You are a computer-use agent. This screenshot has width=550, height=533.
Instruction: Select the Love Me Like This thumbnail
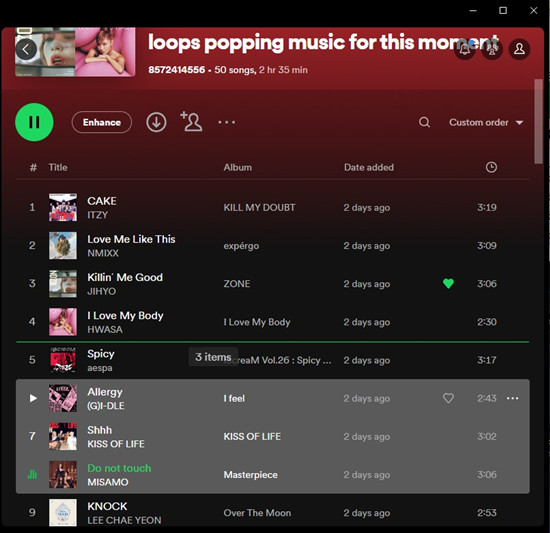[63, 245]
